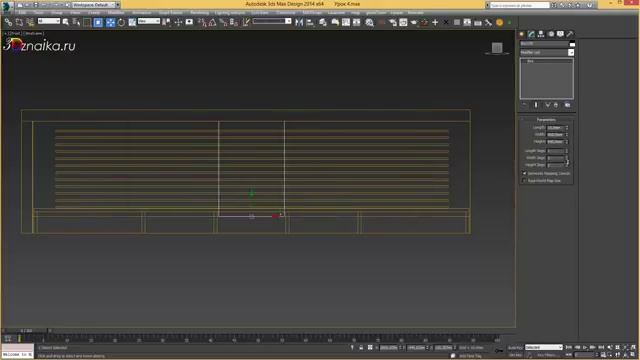640x360 pixels.
Task: Open the Material Editor
Action: pyautogui.click(x=369, y=22)
